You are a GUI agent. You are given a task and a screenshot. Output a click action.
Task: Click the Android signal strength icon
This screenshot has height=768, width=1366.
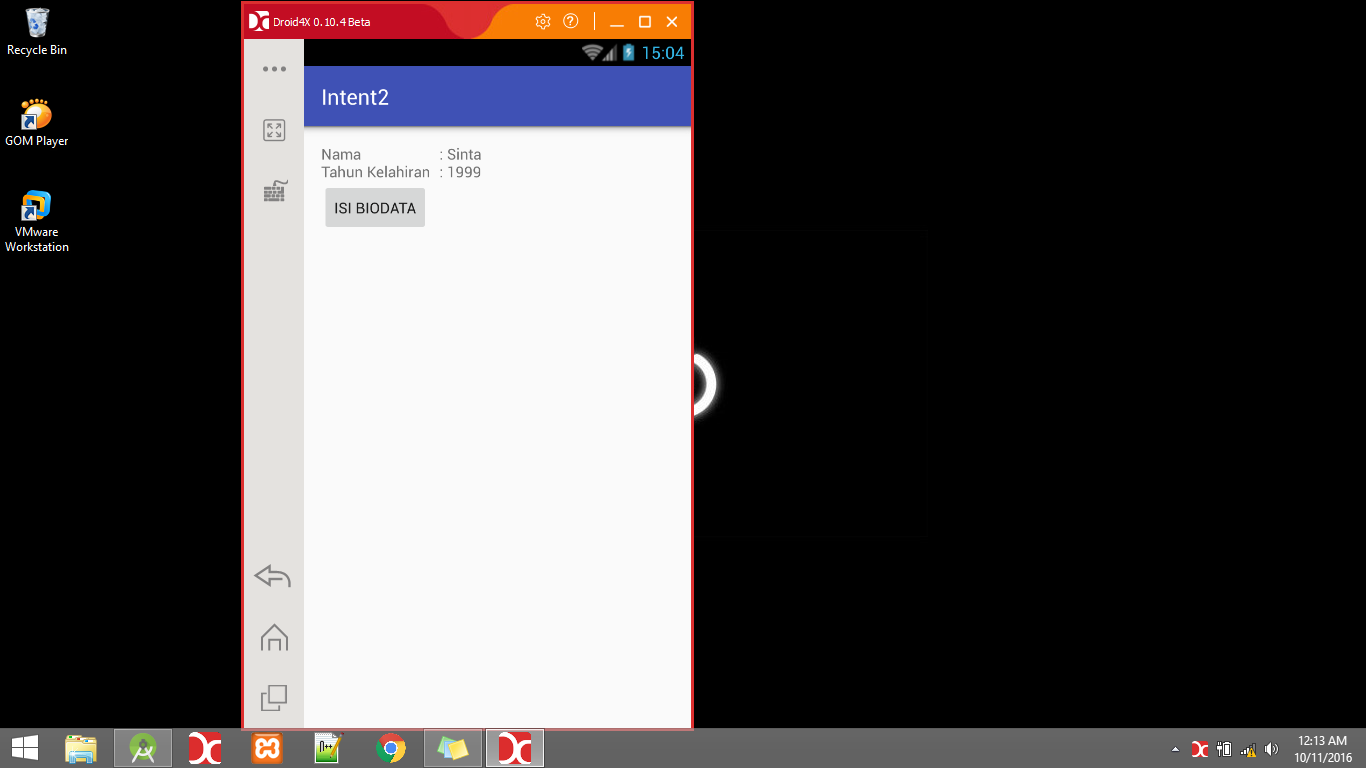pyautogui.click(x=609, y=53)
